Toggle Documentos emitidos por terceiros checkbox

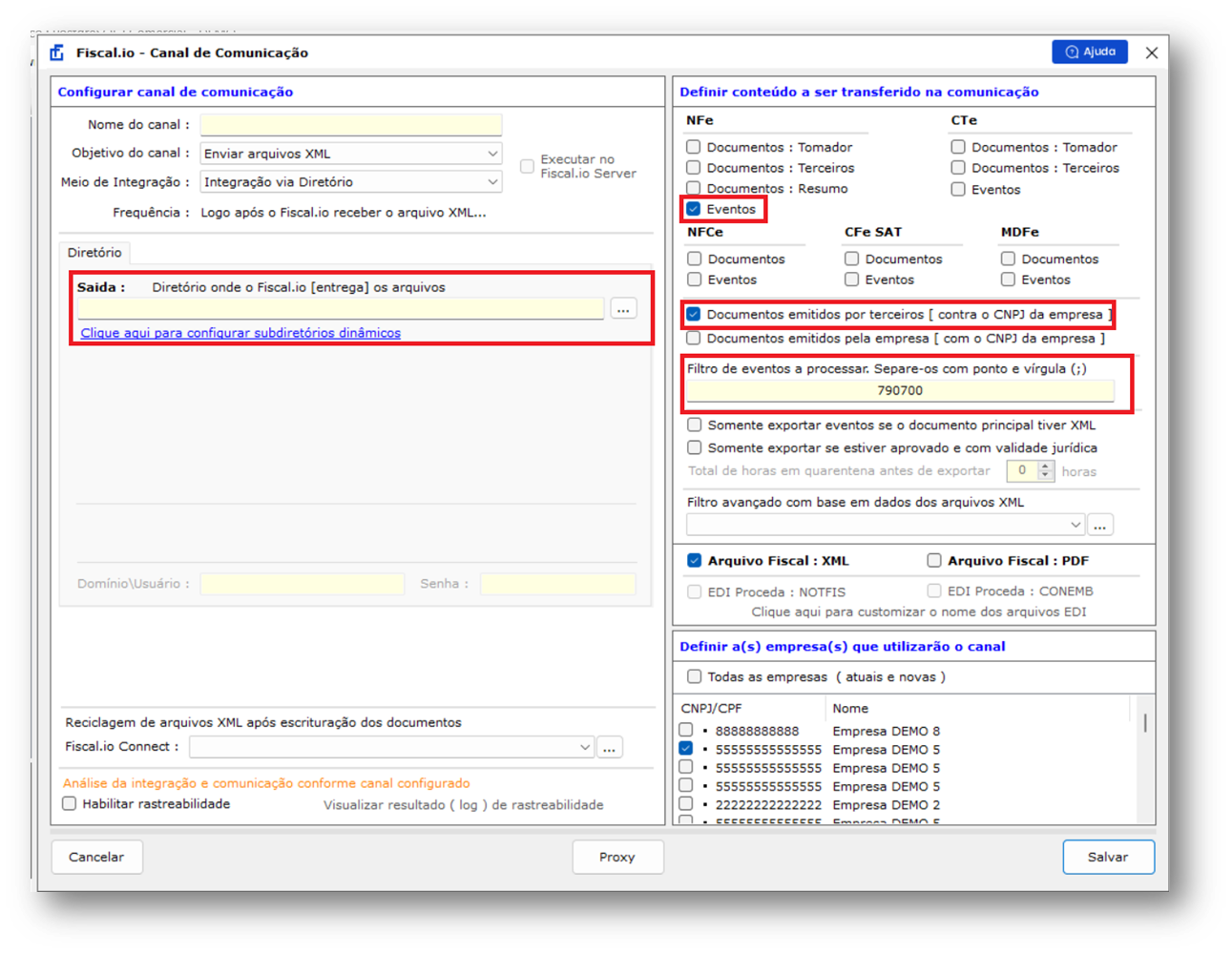coord(694,314)
